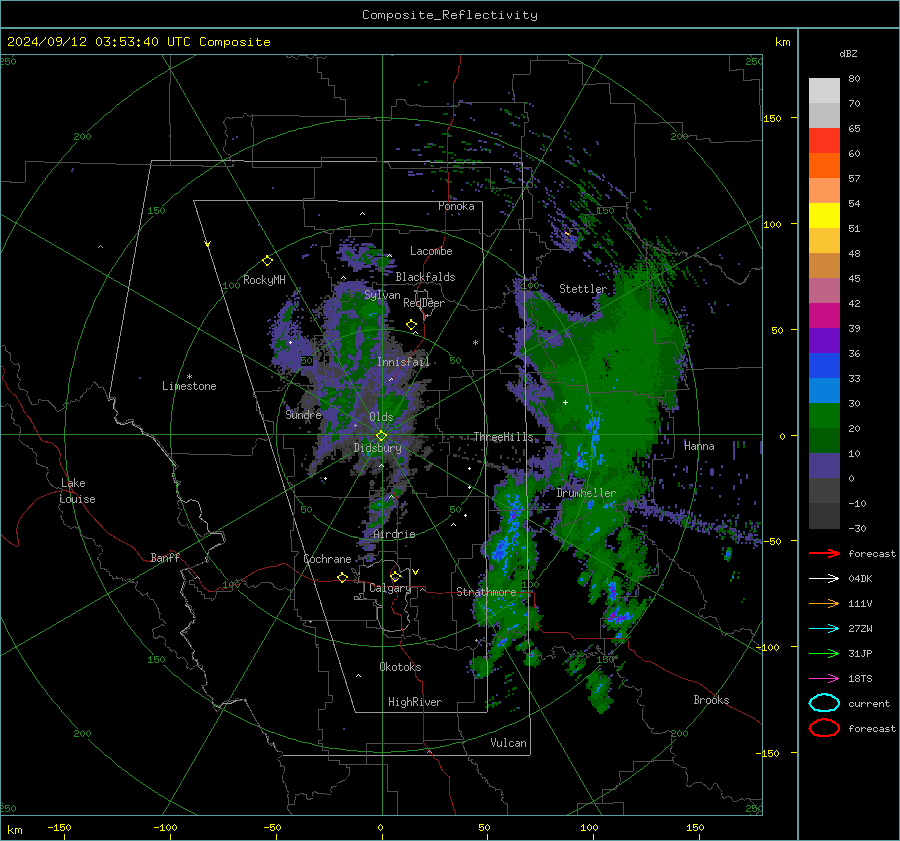Pick the dark green 10-20 dBZ swatch

point(824,440)
